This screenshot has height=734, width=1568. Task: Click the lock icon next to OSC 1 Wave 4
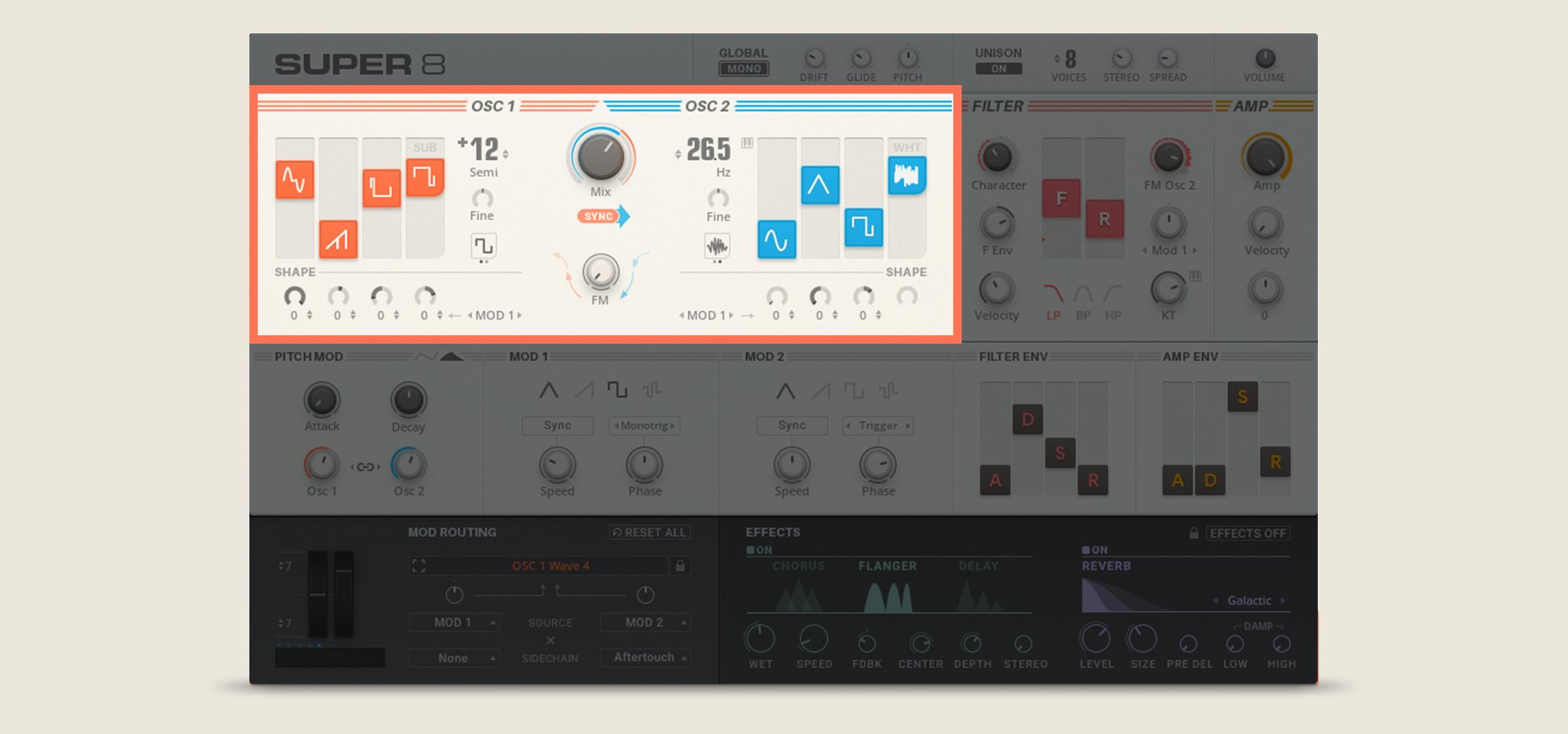click(681, 566)
